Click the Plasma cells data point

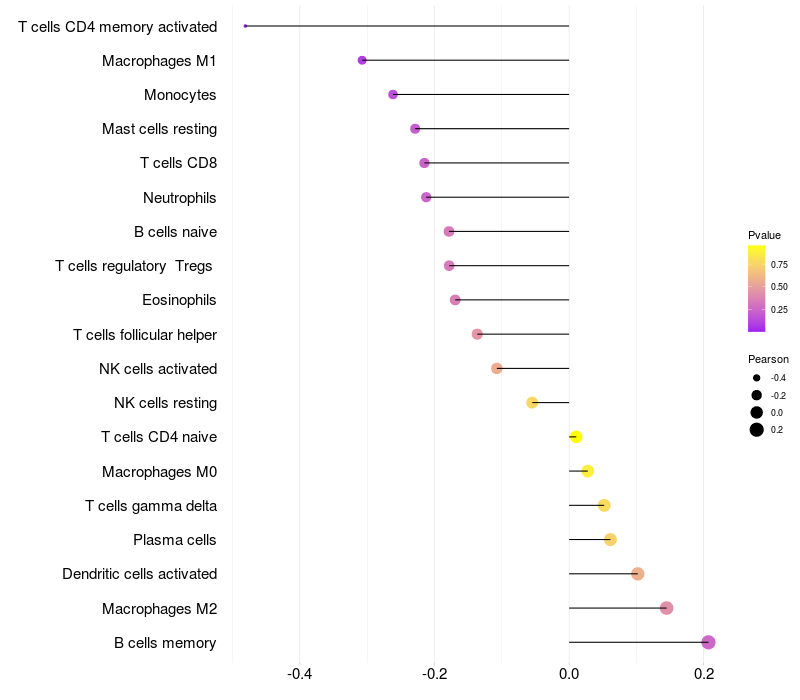[610, 540]
